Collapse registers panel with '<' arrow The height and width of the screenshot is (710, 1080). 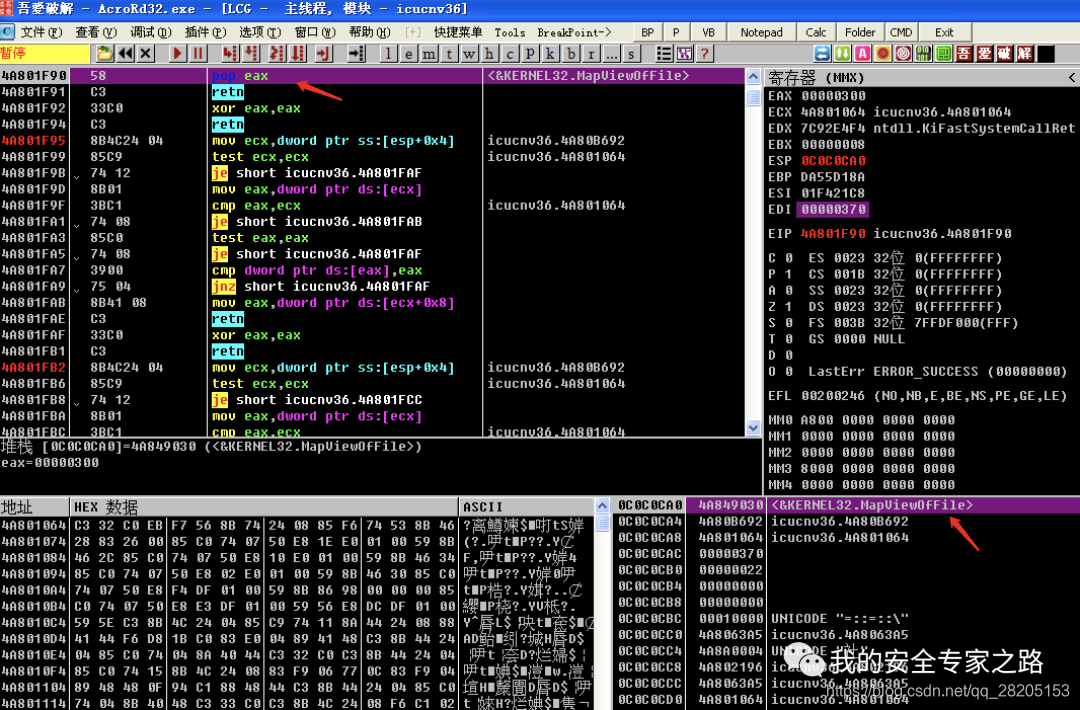point(1072,77)
